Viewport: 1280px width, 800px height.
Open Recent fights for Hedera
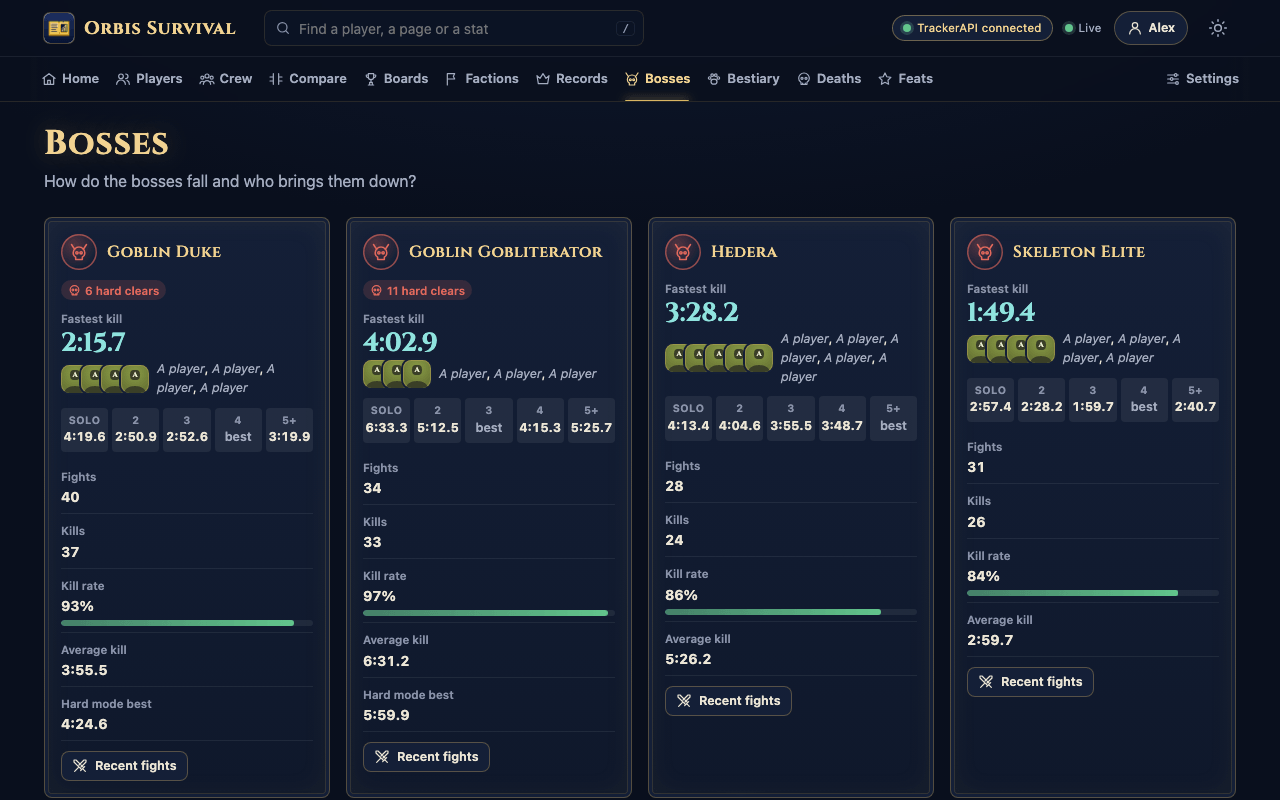[728, 701]
